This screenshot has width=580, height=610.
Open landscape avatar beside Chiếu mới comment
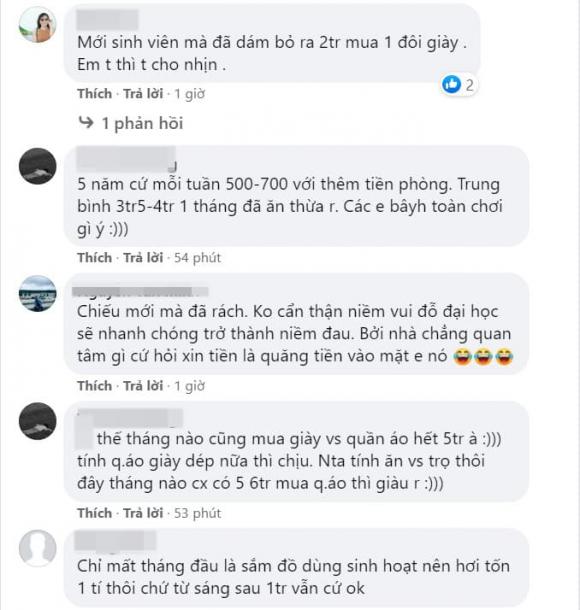tap(38, 294)
